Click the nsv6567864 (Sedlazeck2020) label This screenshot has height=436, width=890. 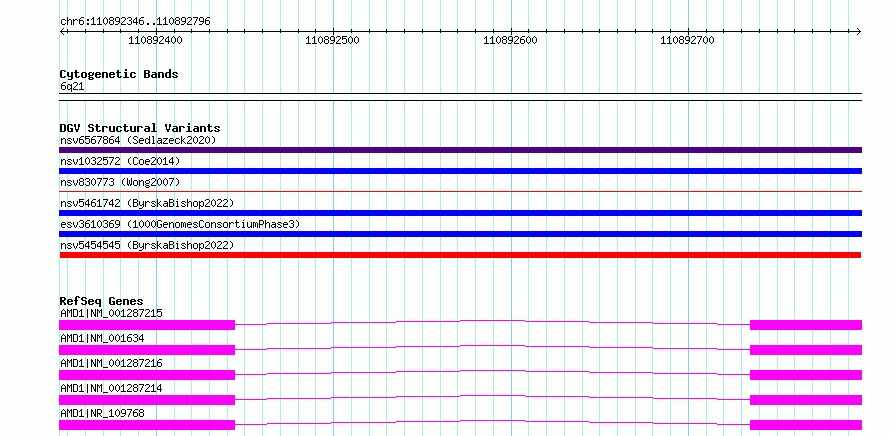(138, 140)
